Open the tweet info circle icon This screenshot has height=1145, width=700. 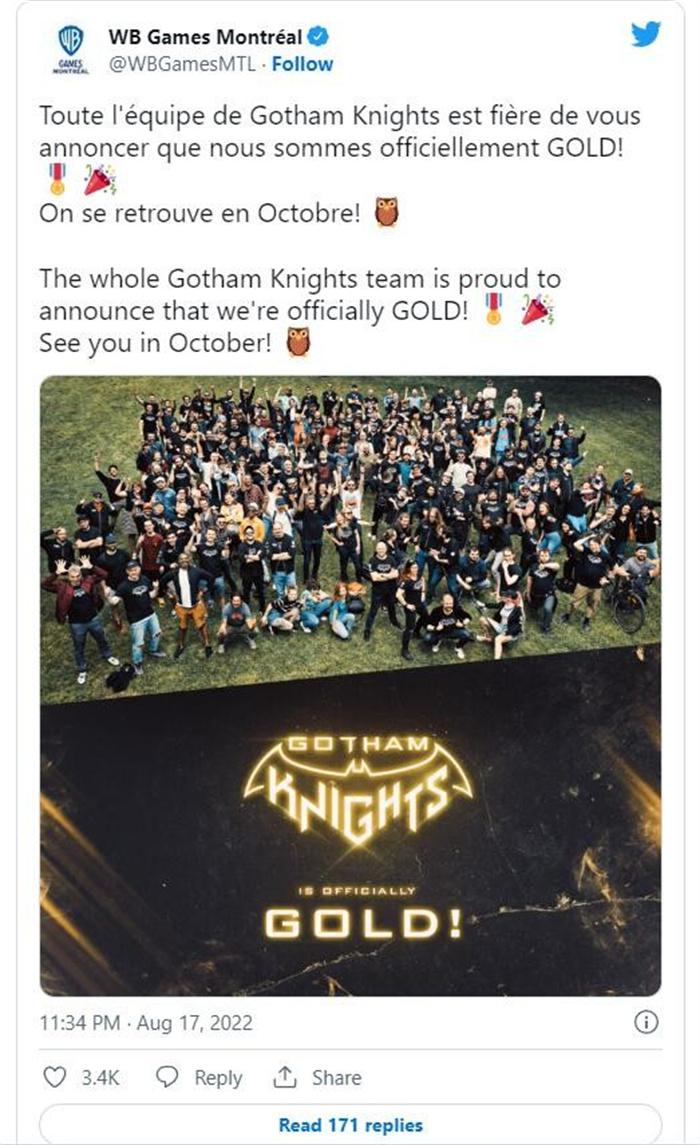[x=646, y=1022]
